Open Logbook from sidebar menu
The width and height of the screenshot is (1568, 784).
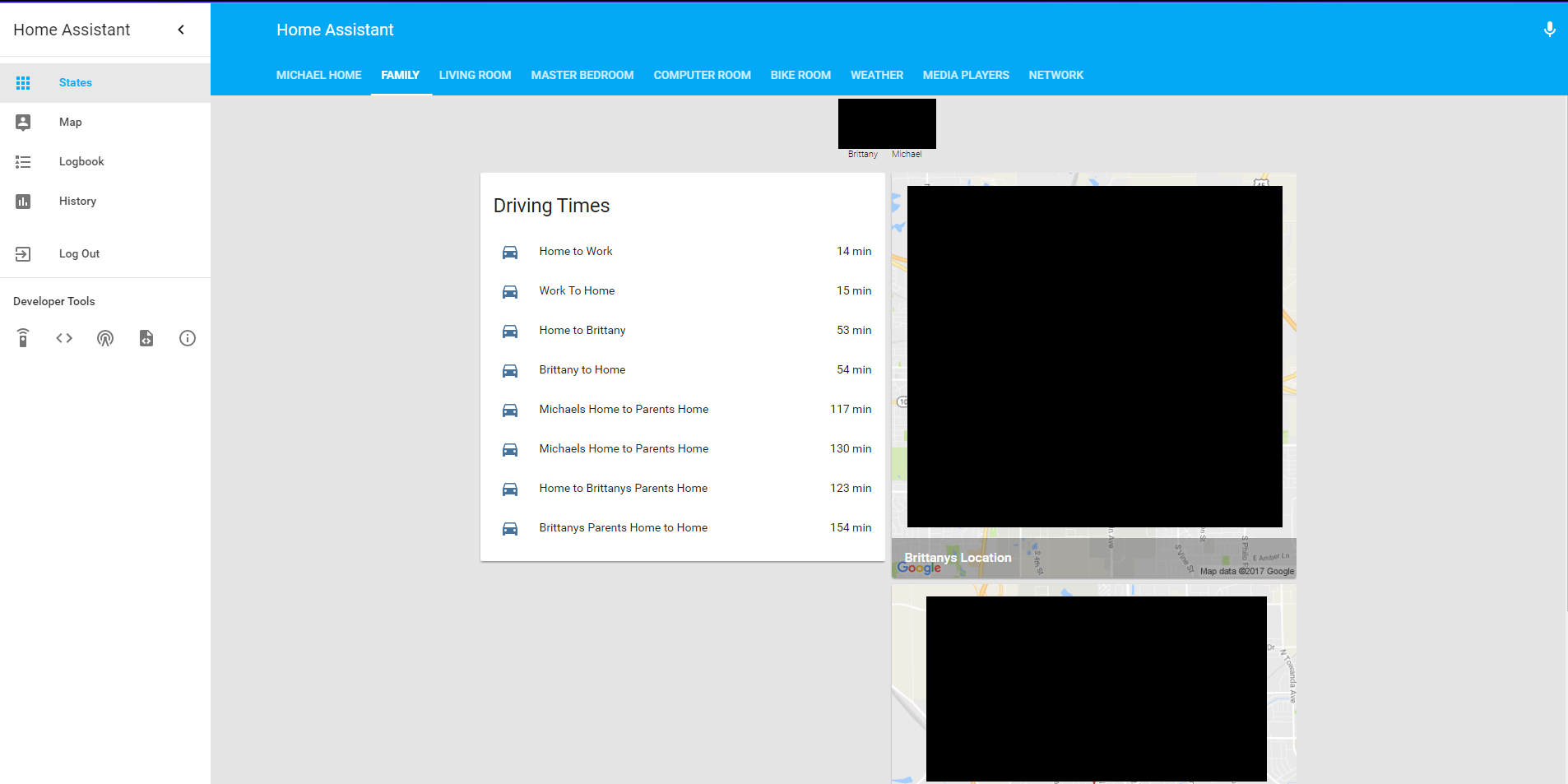click(105, 162)
